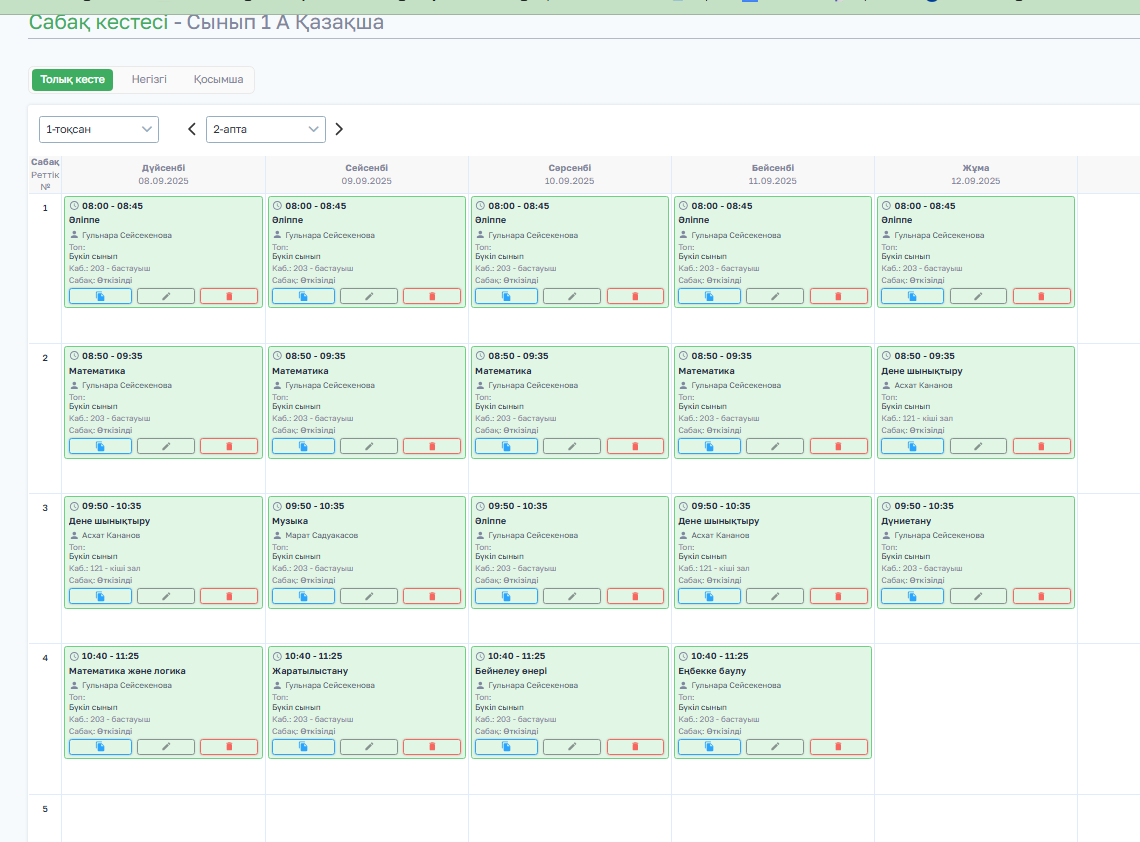The width and height of the screenshot is (1140, 842).
Task: Delete Wednesday's 09:50 Әліппе lesson
Action: 635,596
